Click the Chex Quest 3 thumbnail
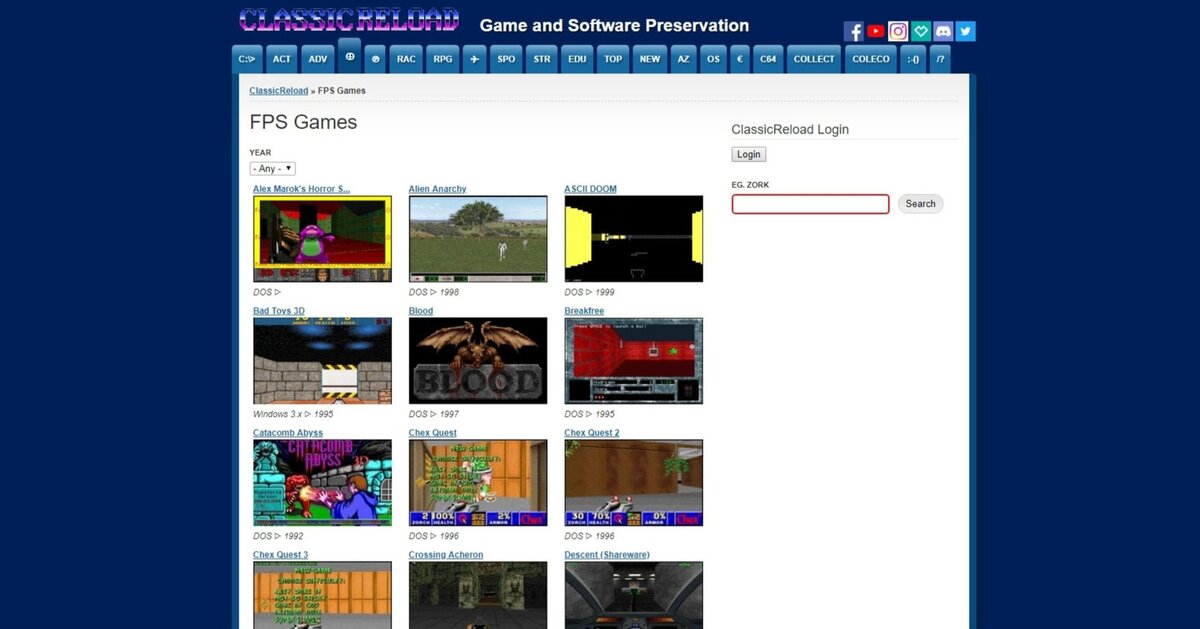This screenshot has width=1200, height=629. [x=322, y=595]
